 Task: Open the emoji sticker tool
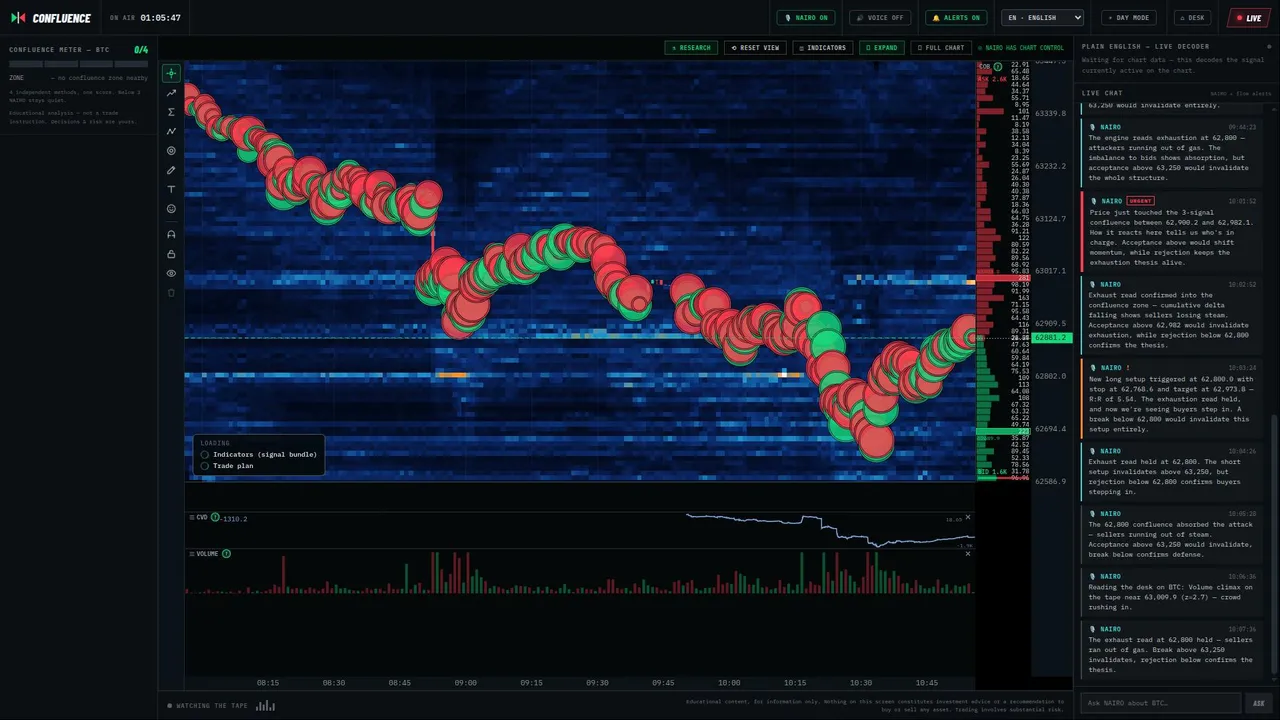coord(171,209)
